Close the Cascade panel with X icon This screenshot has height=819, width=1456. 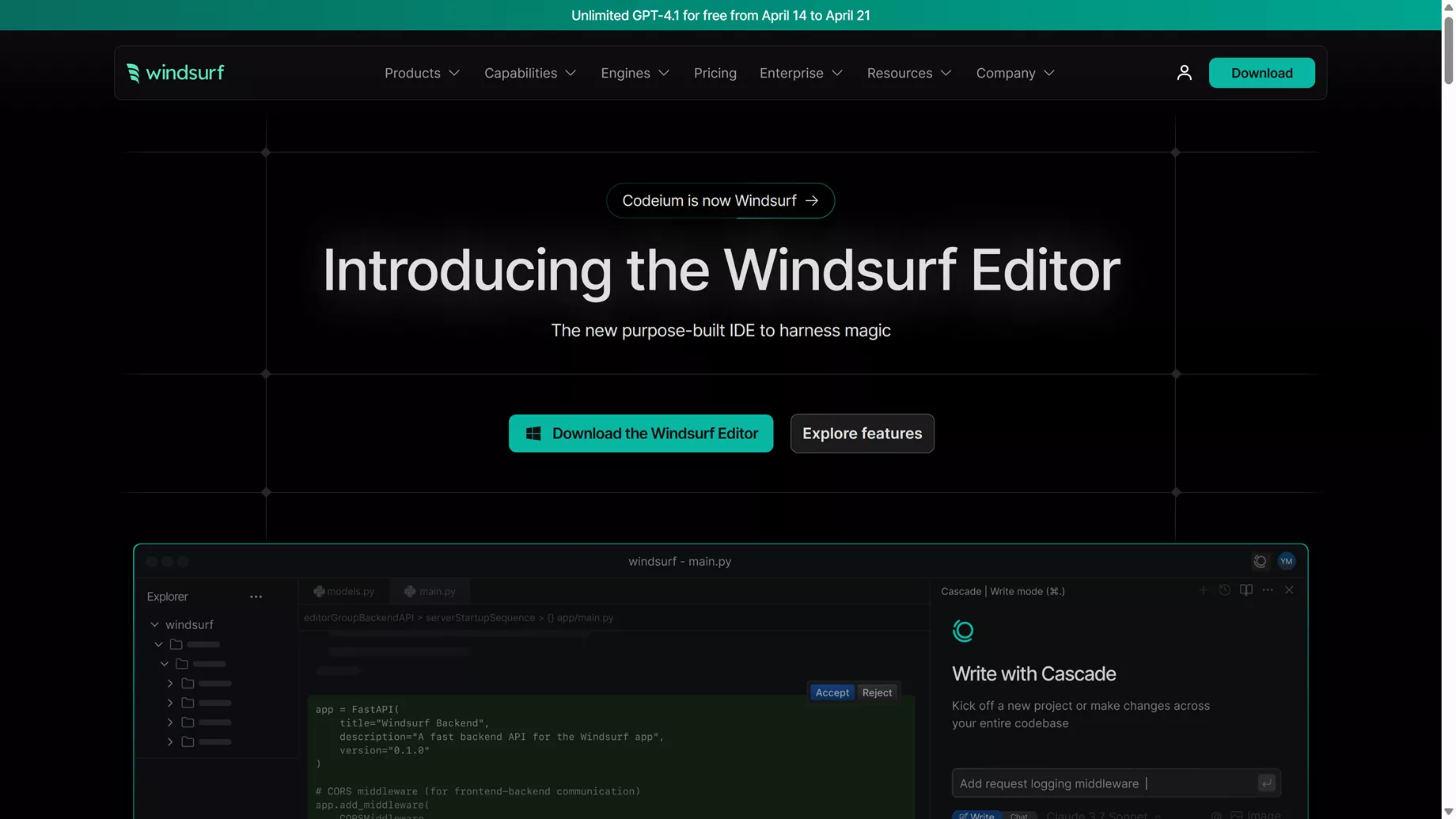tap(1289, 590)
